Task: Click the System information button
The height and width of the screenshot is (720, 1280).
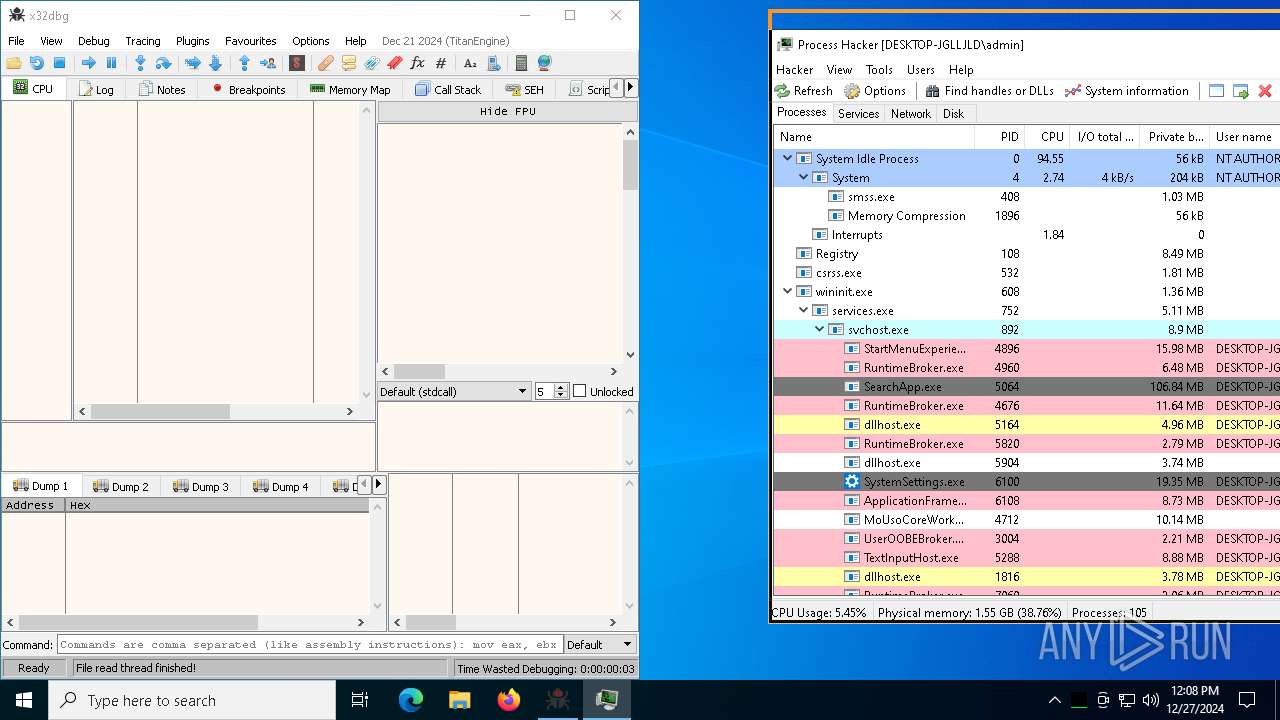Action: tap(1127, 90)
